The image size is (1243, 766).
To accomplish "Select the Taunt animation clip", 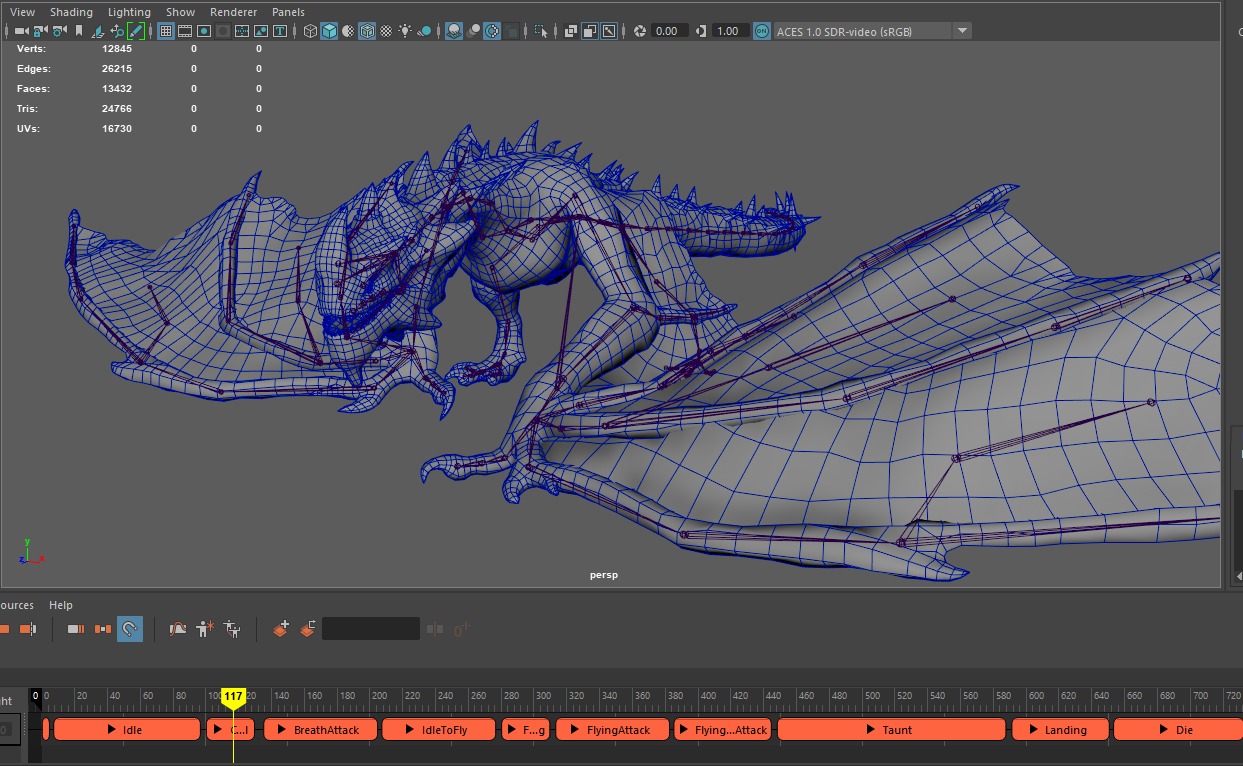I will pos(890,730).
